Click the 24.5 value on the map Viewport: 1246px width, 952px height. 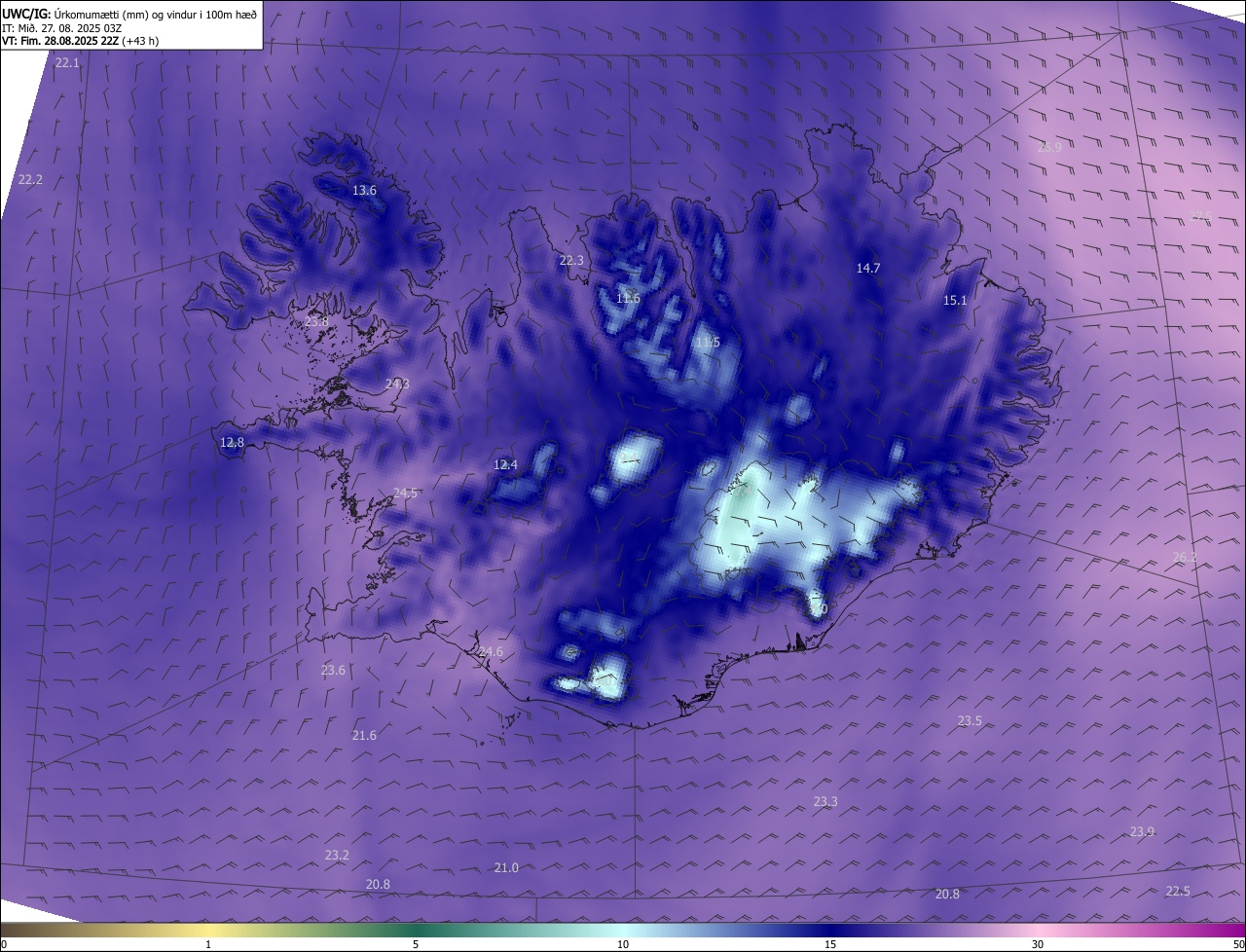click(405, 494)
